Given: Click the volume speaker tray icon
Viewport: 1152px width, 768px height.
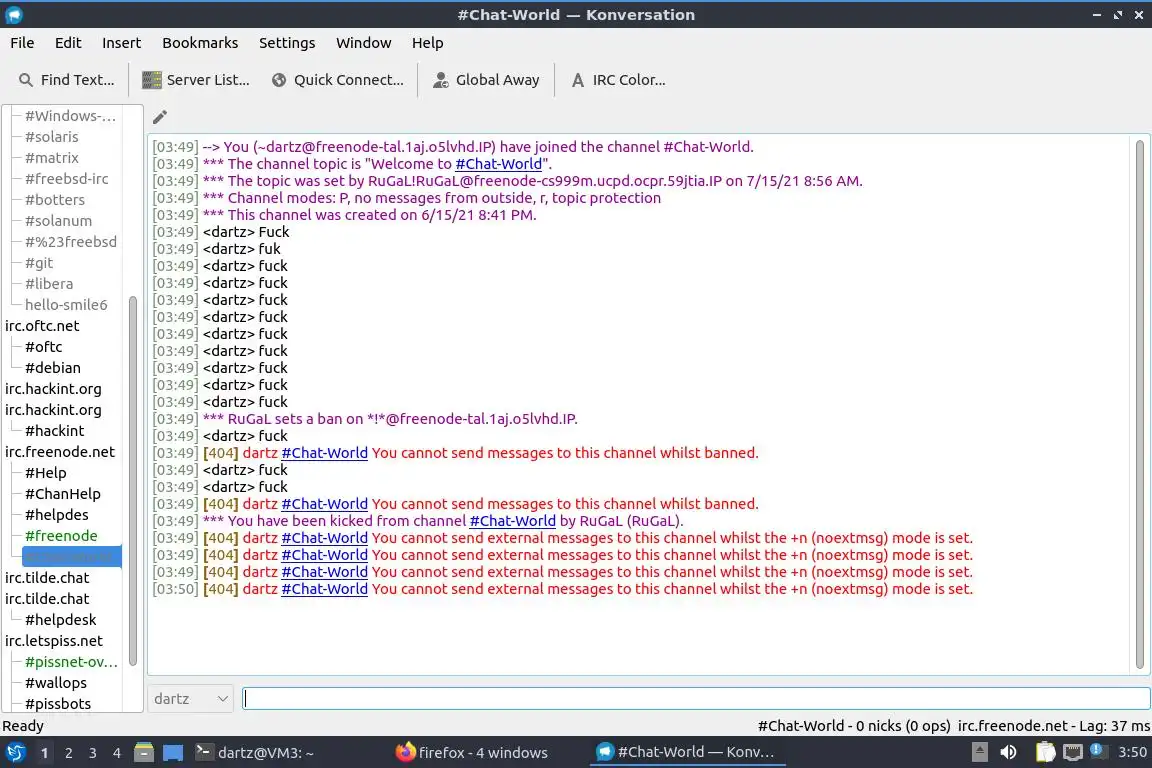Looking at the screenshot, I should 1009,752.
